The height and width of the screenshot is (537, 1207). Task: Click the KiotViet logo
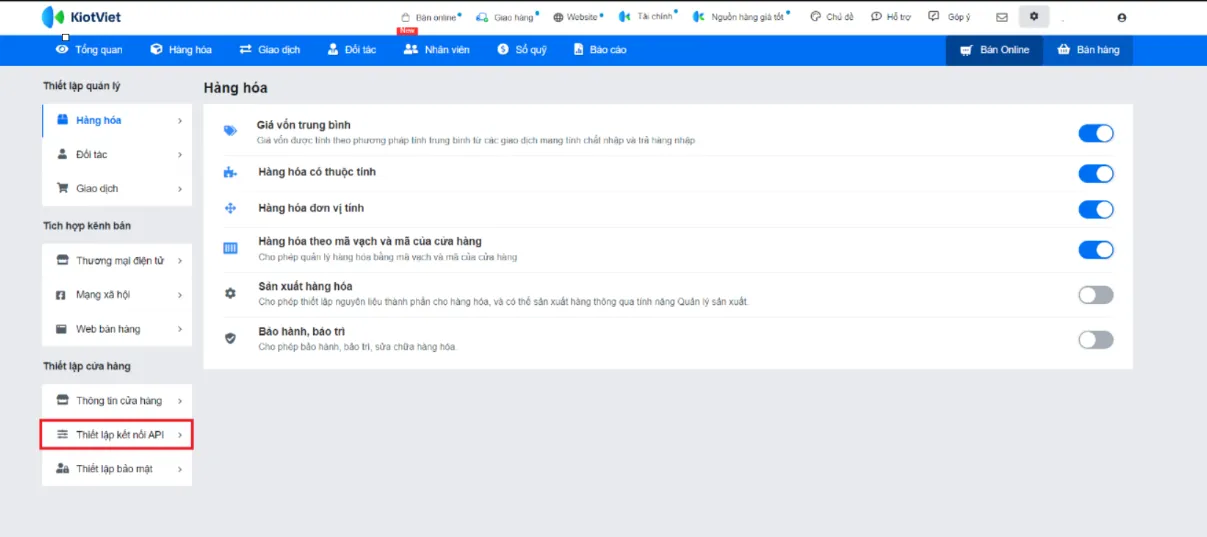(82, 17)
